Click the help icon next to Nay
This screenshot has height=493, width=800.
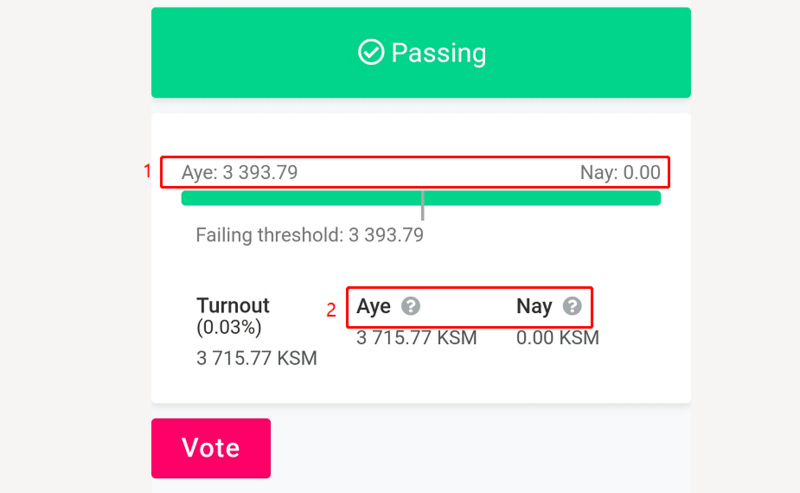click(572, 306)
